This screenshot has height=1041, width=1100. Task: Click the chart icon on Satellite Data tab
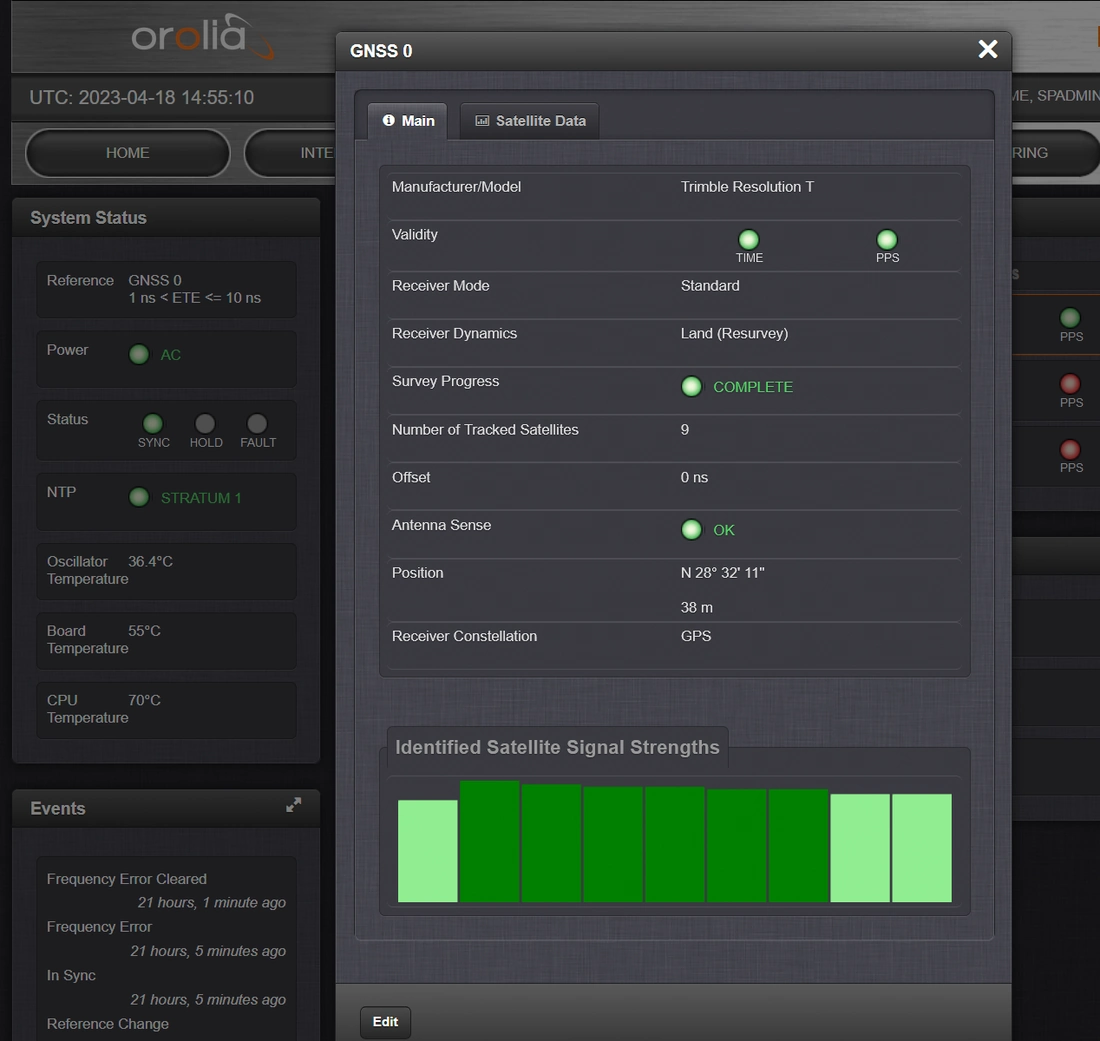(x=482, y=121)
